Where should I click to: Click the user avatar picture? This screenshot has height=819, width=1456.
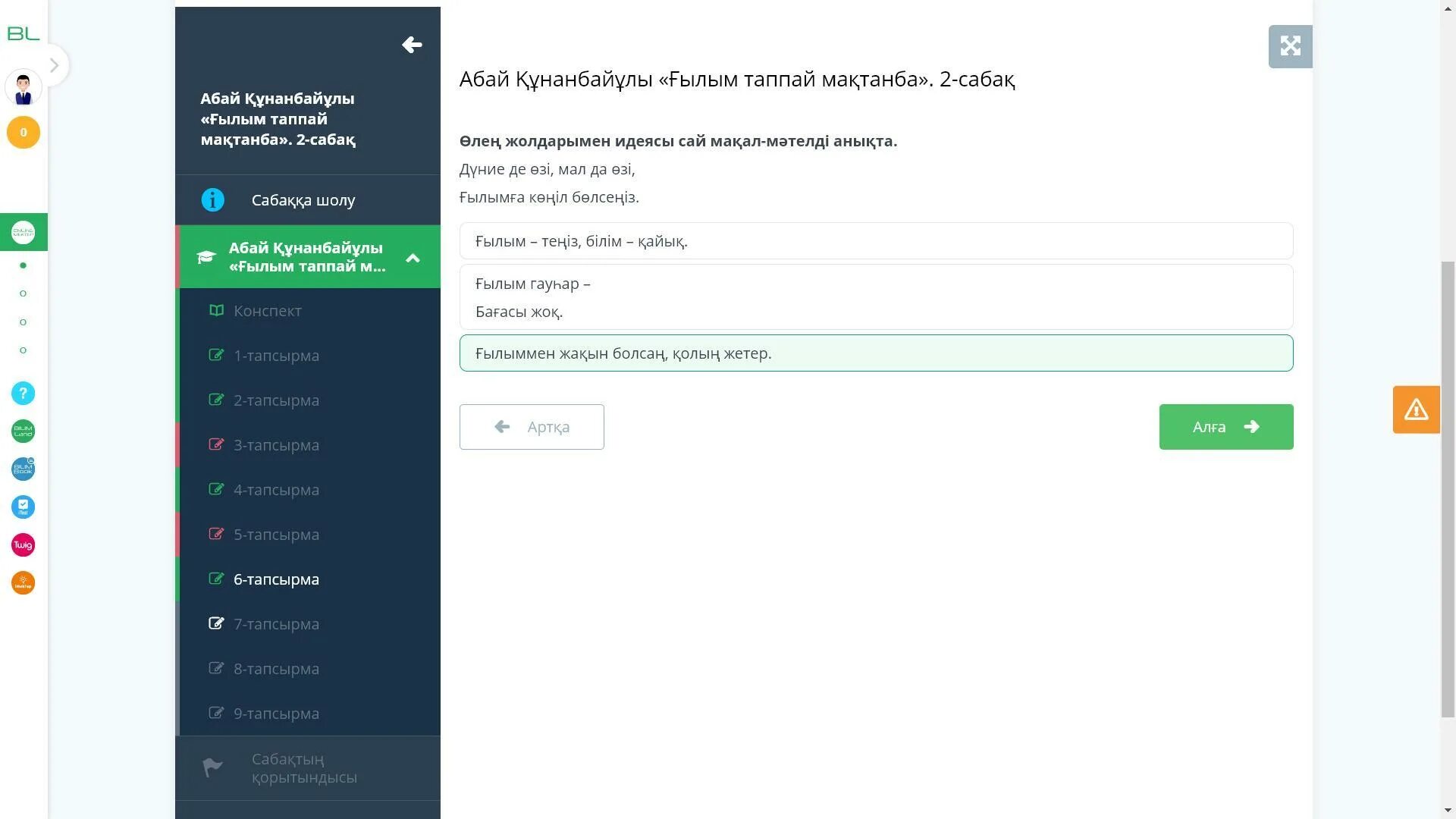(23, 89)
